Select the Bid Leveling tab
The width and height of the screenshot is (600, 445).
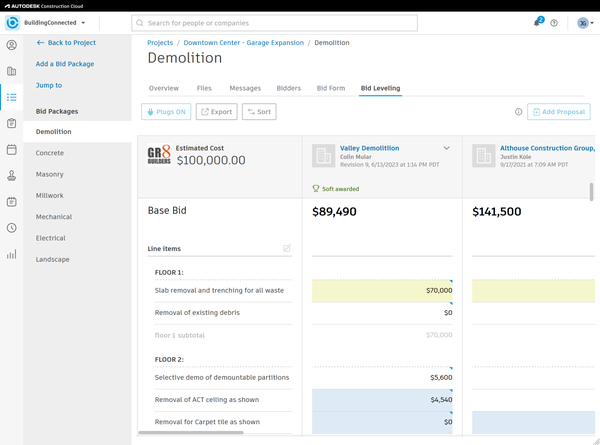(380, 88)
